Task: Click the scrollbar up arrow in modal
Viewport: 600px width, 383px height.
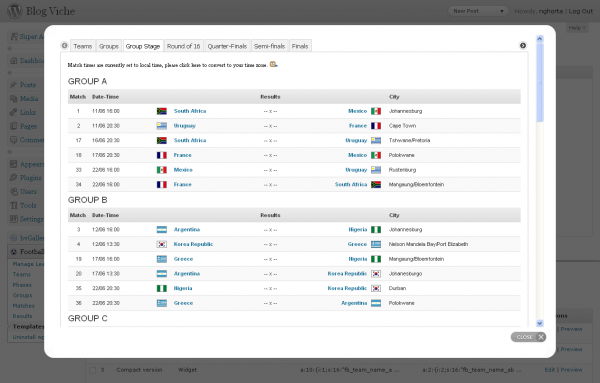Action: click(x=540, y=39)
